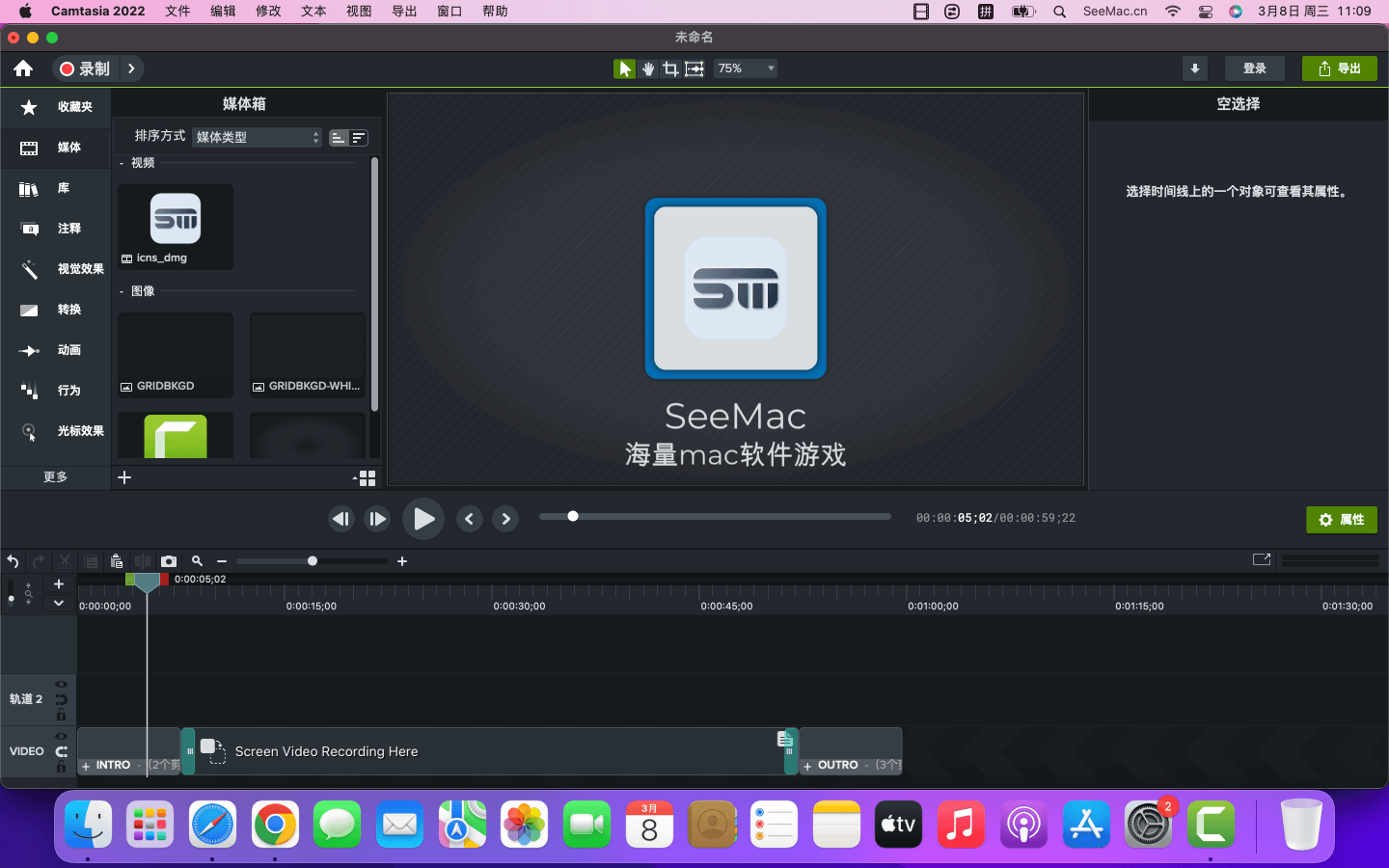
Task: Click the timeline zoom slider handle
Action: click(x=313, y=561)
